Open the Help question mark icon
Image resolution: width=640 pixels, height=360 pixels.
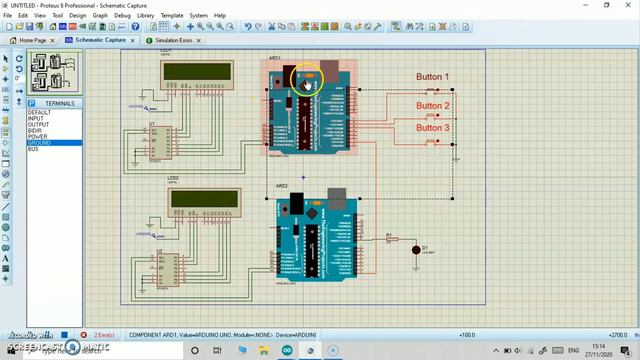point(135,27)
